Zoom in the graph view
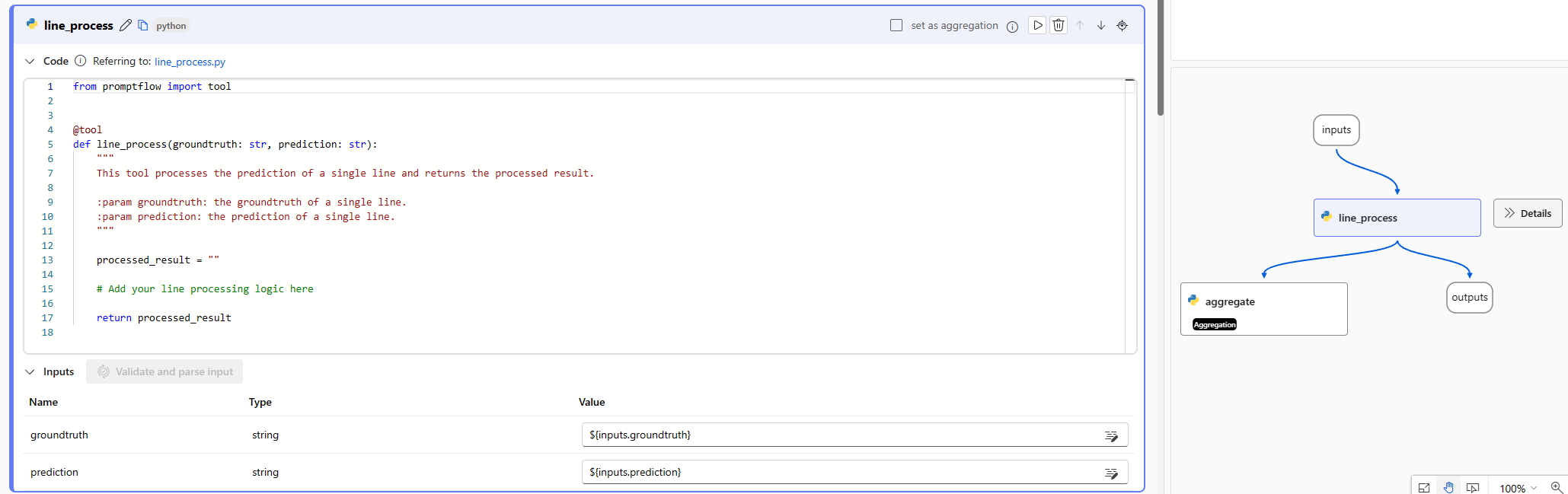1568x494 pixels. pos(1557,488)
